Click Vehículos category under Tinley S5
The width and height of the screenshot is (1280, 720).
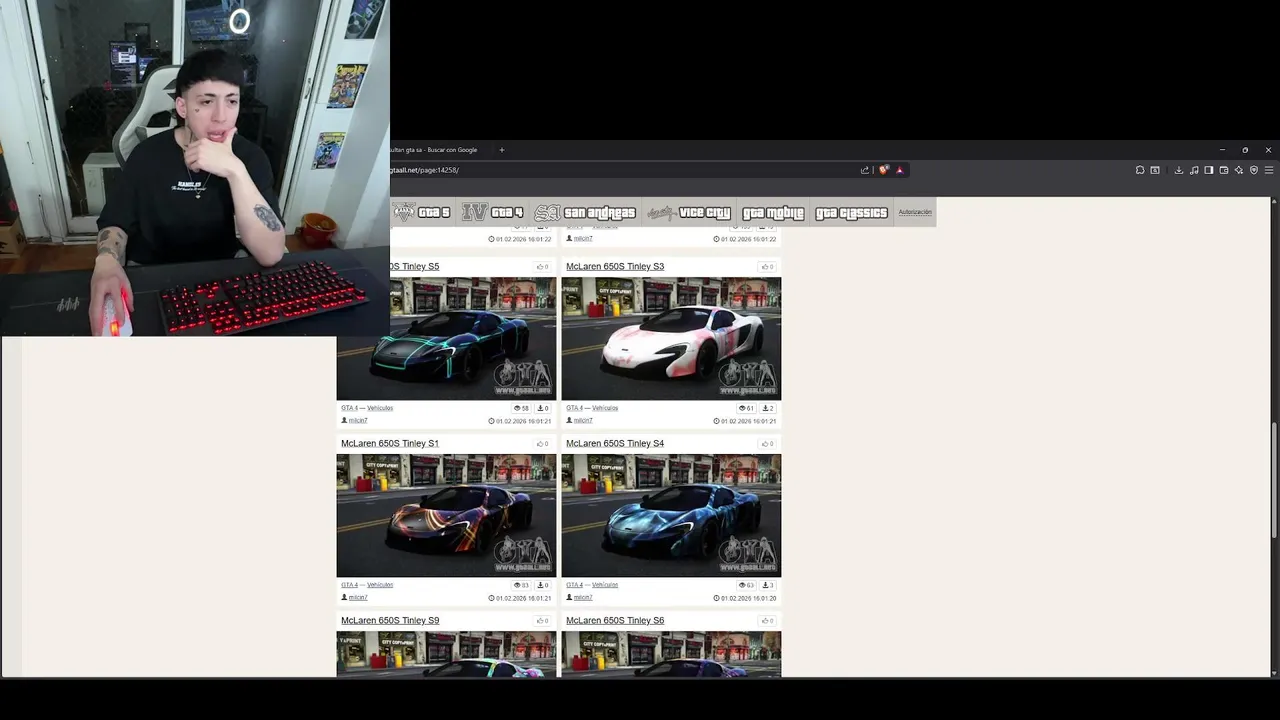click(x=380, y=408)
